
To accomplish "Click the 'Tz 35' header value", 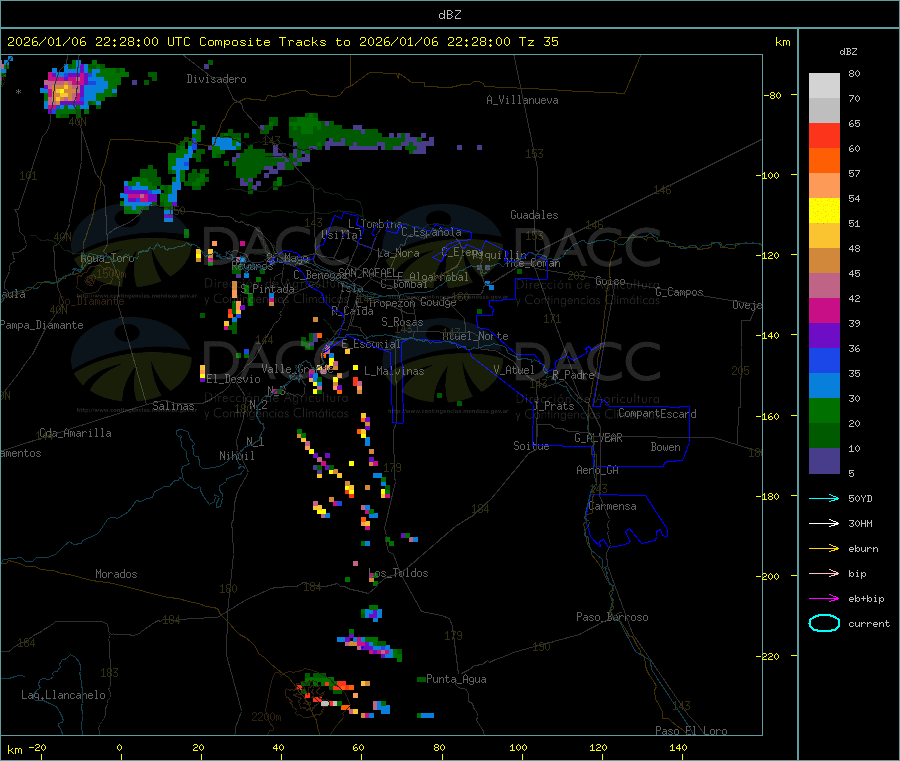I will point(538,42).
